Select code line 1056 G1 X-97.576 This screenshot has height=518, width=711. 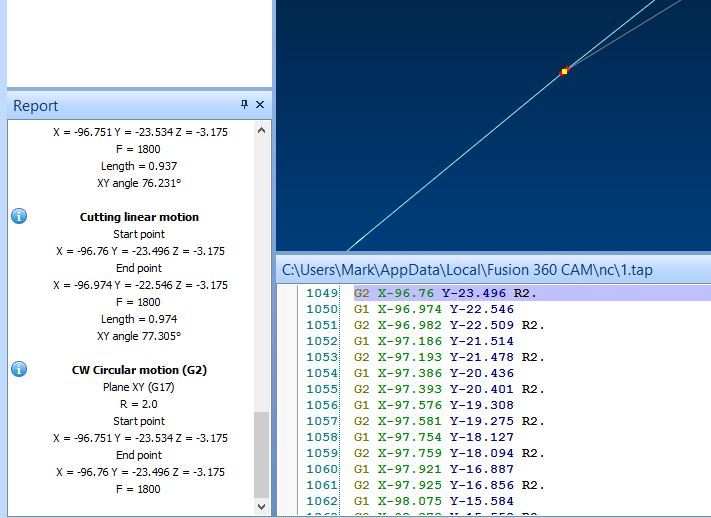pyautogui.click(x=433, y=405)
